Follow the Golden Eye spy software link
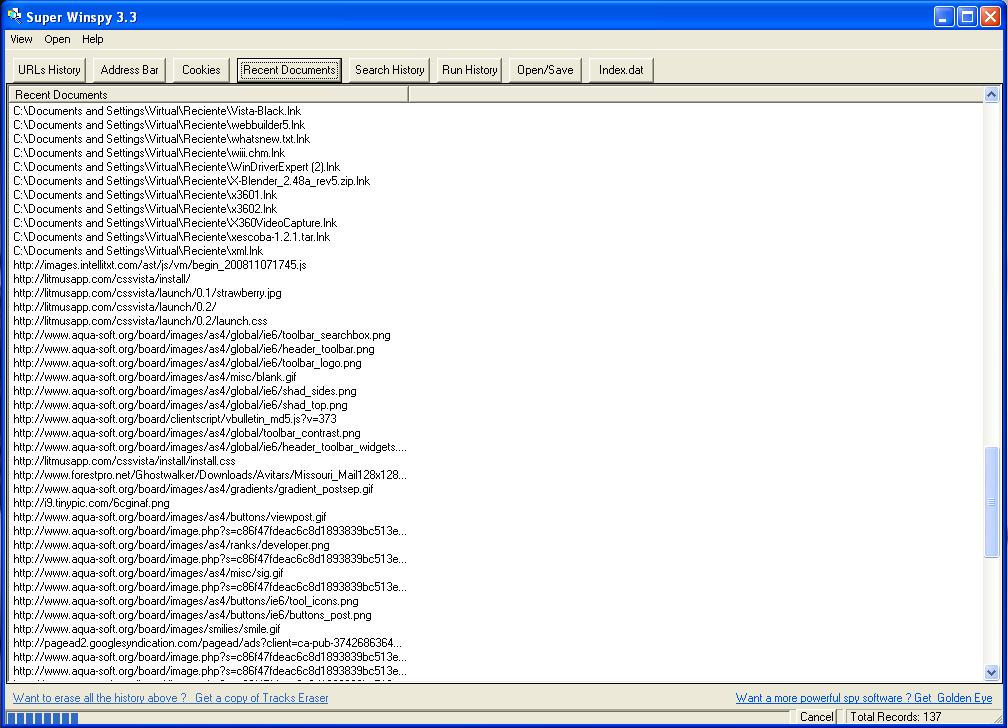1008x728 pixels. click(864, 698)
